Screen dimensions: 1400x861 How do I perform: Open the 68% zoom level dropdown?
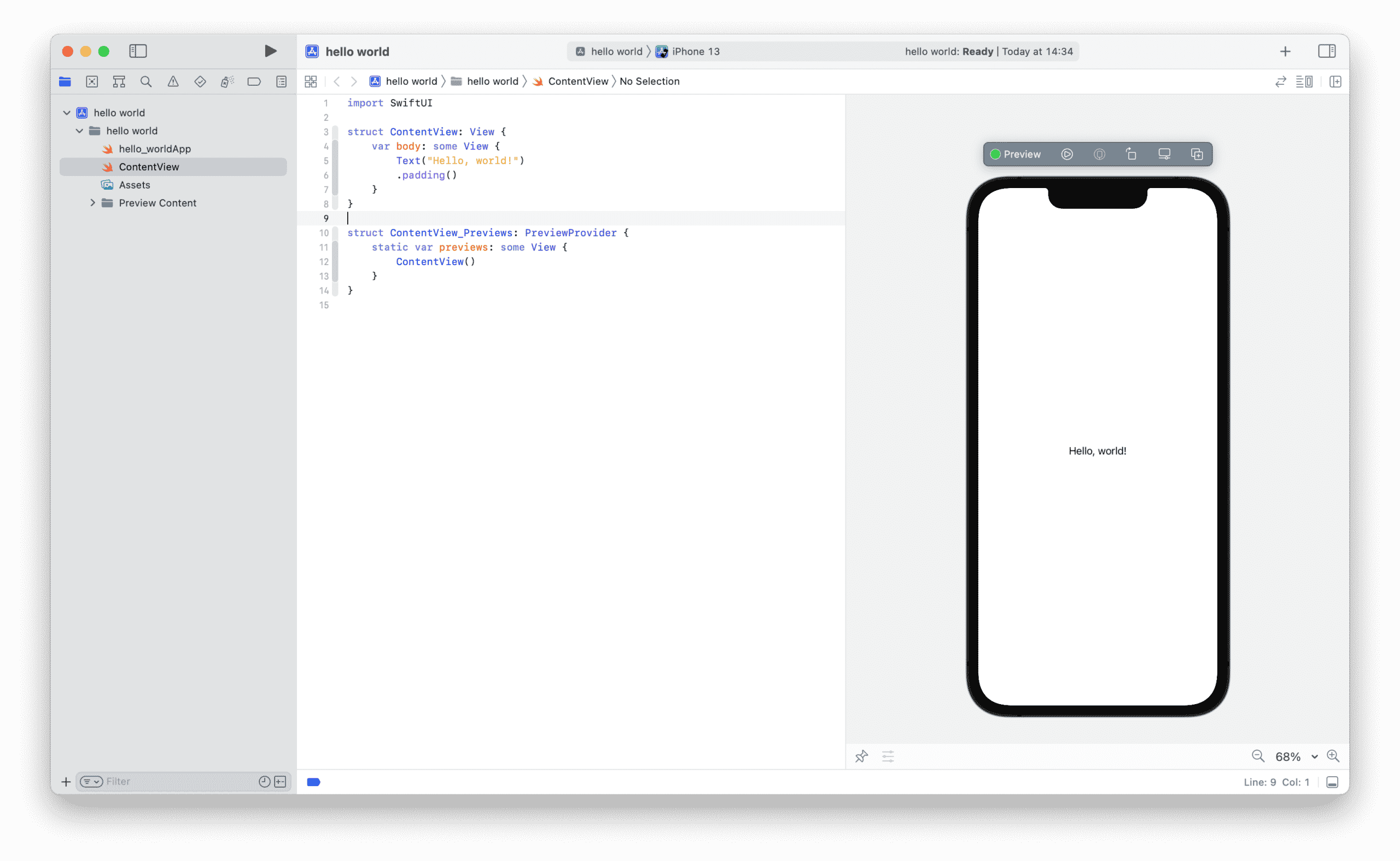point(1296,756)
